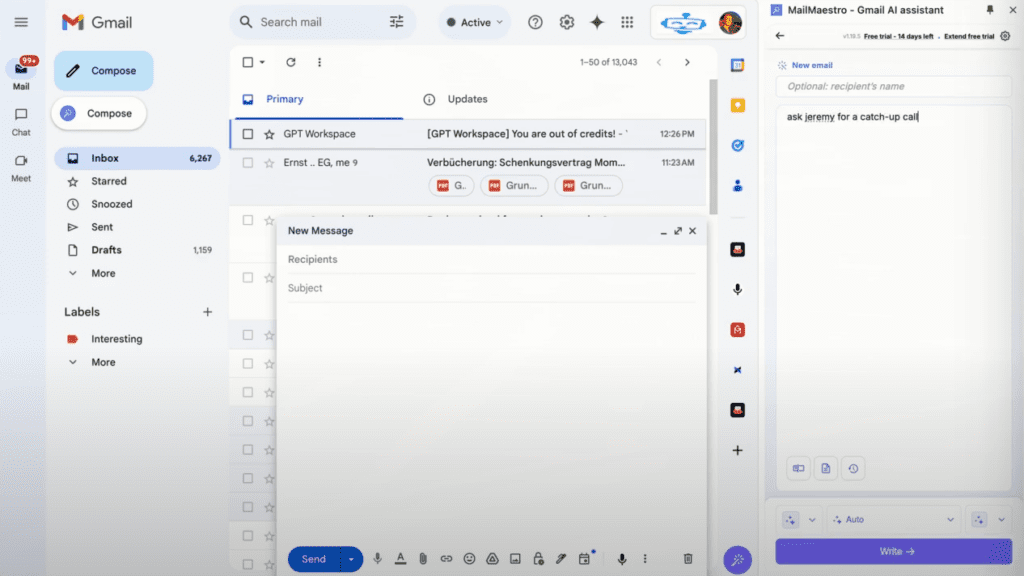The width and height of the screenshot is (1024, 576).
Task: Click the history clock icon in MailMaestro
Action: tap(853, 468)
